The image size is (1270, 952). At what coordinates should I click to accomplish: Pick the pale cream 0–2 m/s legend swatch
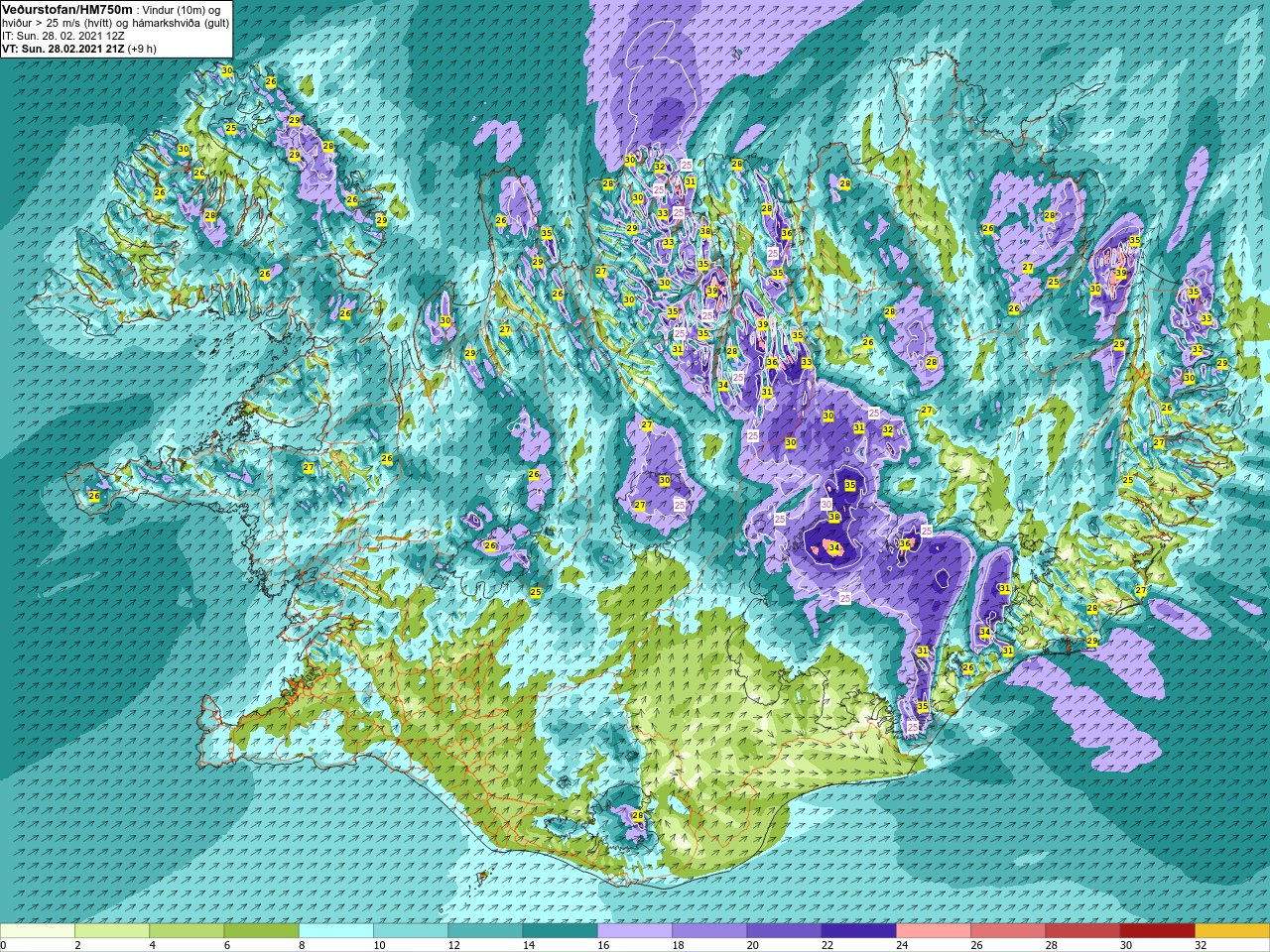coord(38,931)
